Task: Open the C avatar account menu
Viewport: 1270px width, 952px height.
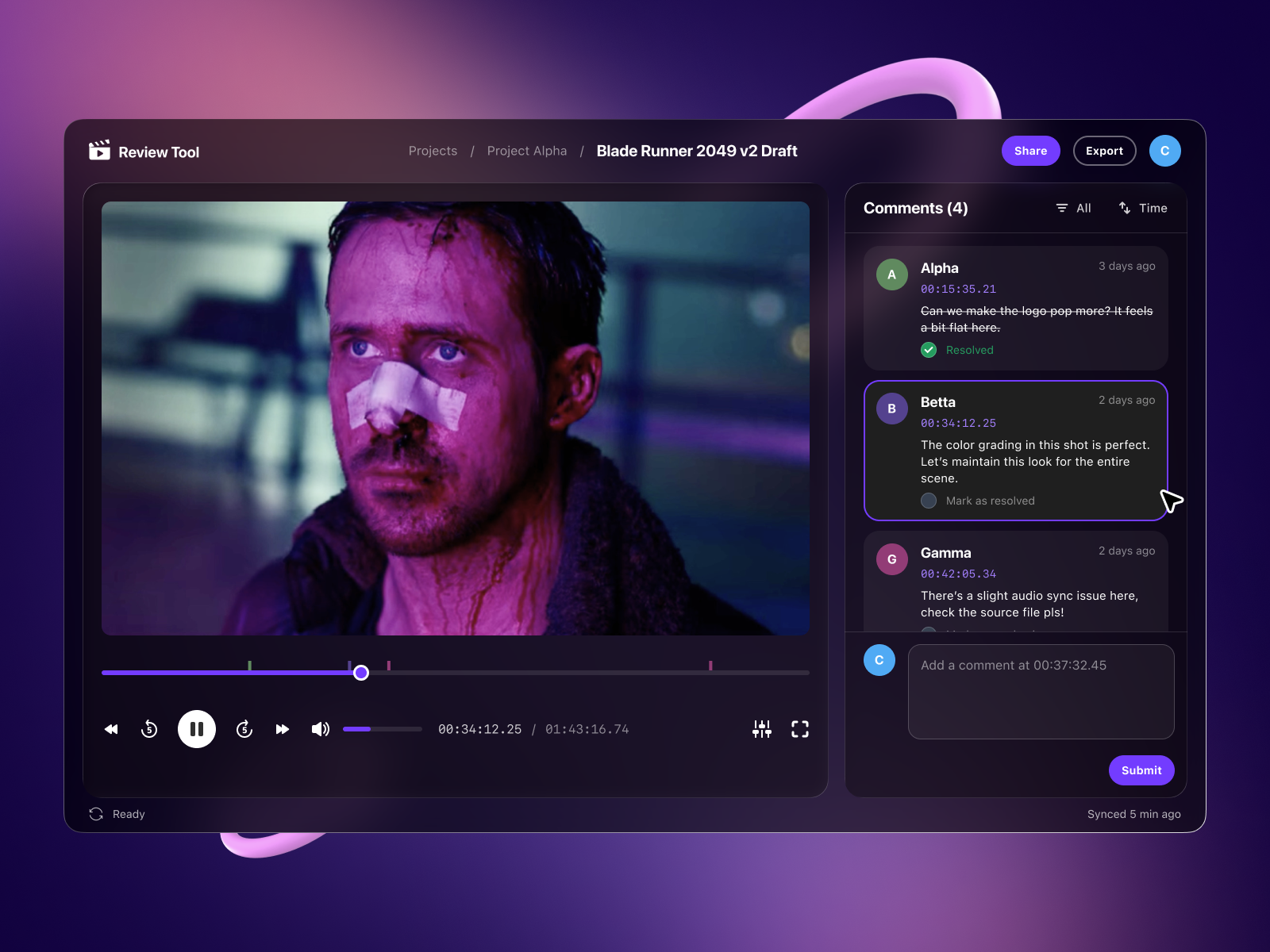Action: 1165,151
